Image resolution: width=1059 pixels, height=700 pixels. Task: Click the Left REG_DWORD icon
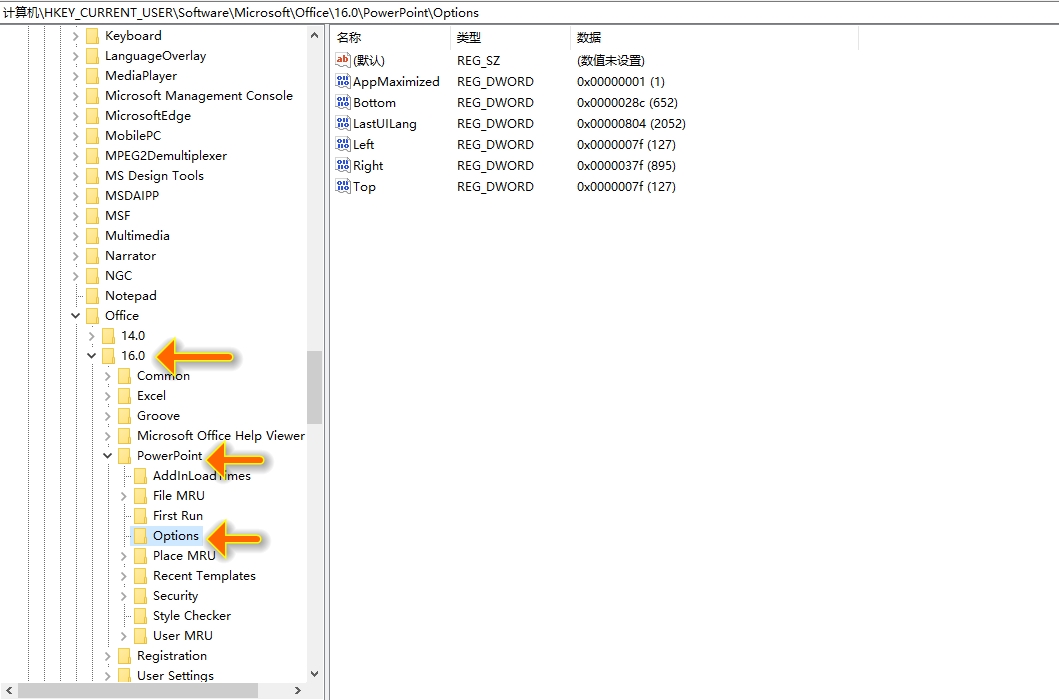click(341, 144)
